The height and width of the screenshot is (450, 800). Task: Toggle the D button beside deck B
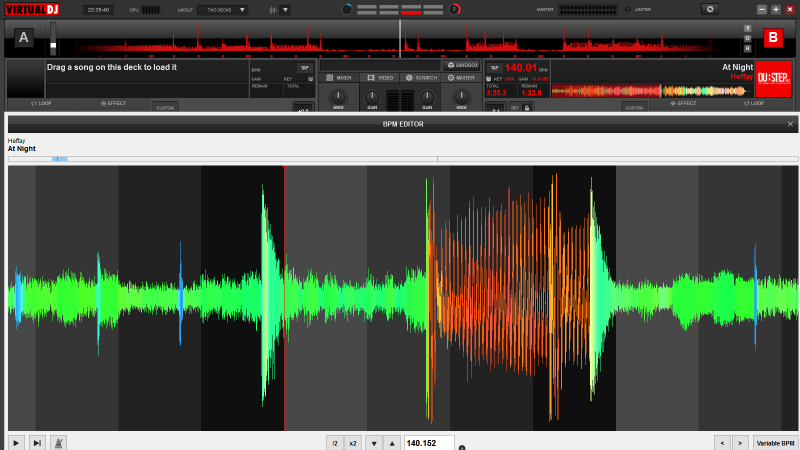747,38
